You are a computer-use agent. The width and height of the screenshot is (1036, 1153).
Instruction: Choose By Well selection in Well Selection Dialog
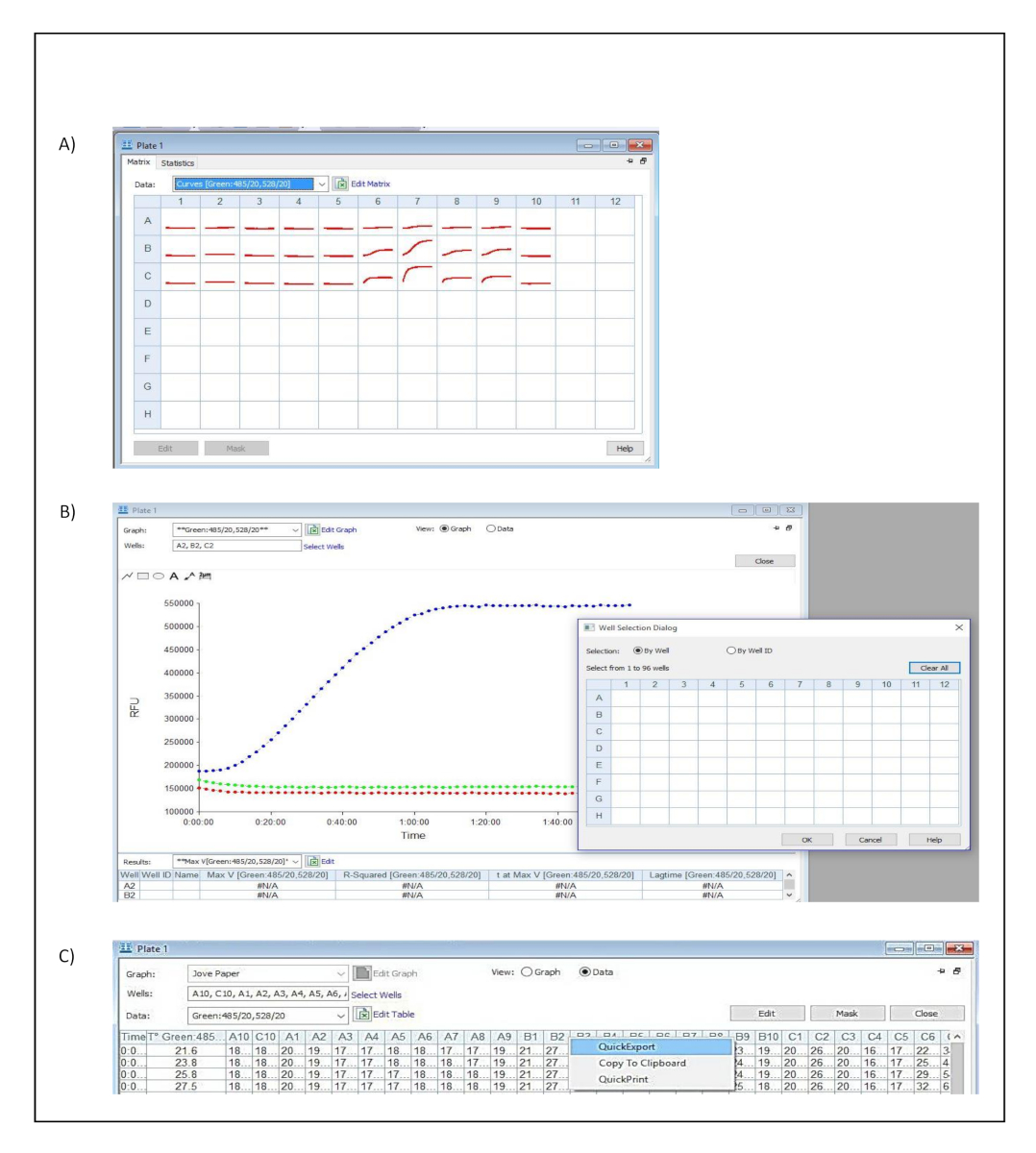638,650
